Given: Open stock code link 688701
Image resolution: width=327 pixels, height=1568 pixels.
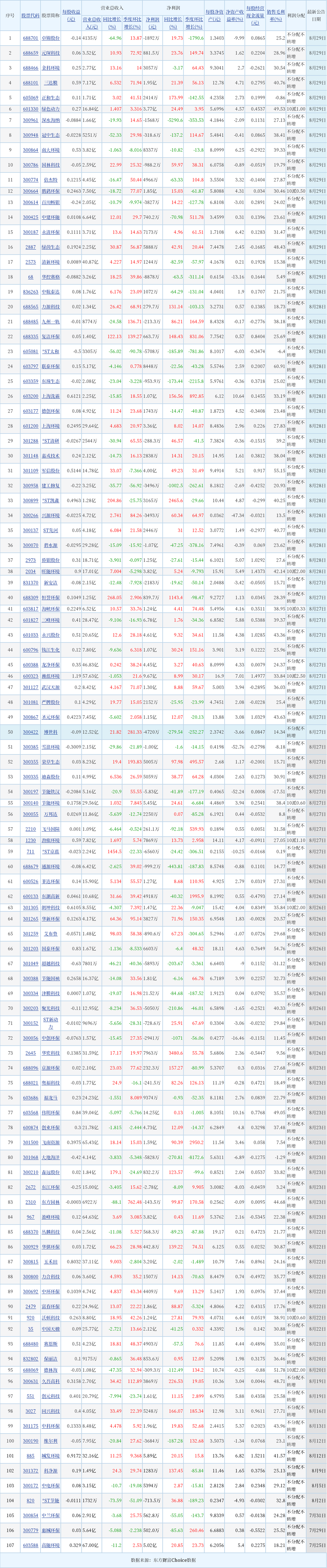Looking at the screenshot, I should (30, 38).
